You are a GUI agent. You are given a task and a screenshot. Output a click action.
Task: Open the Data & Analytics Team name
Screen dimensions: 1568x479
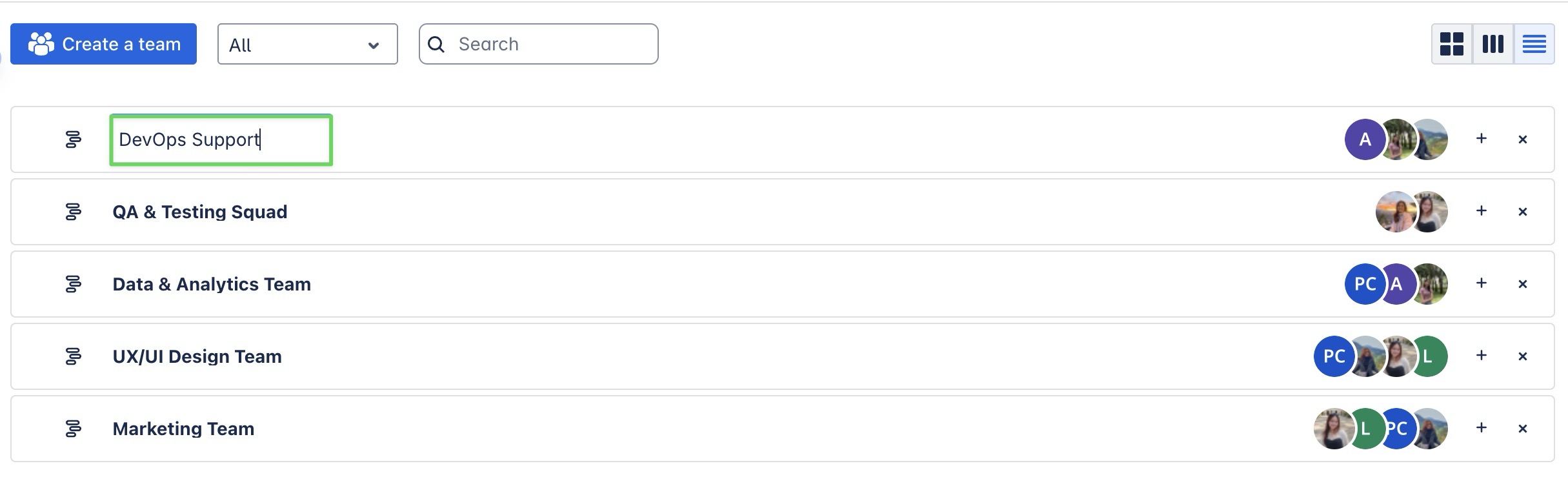coord(212,284)
